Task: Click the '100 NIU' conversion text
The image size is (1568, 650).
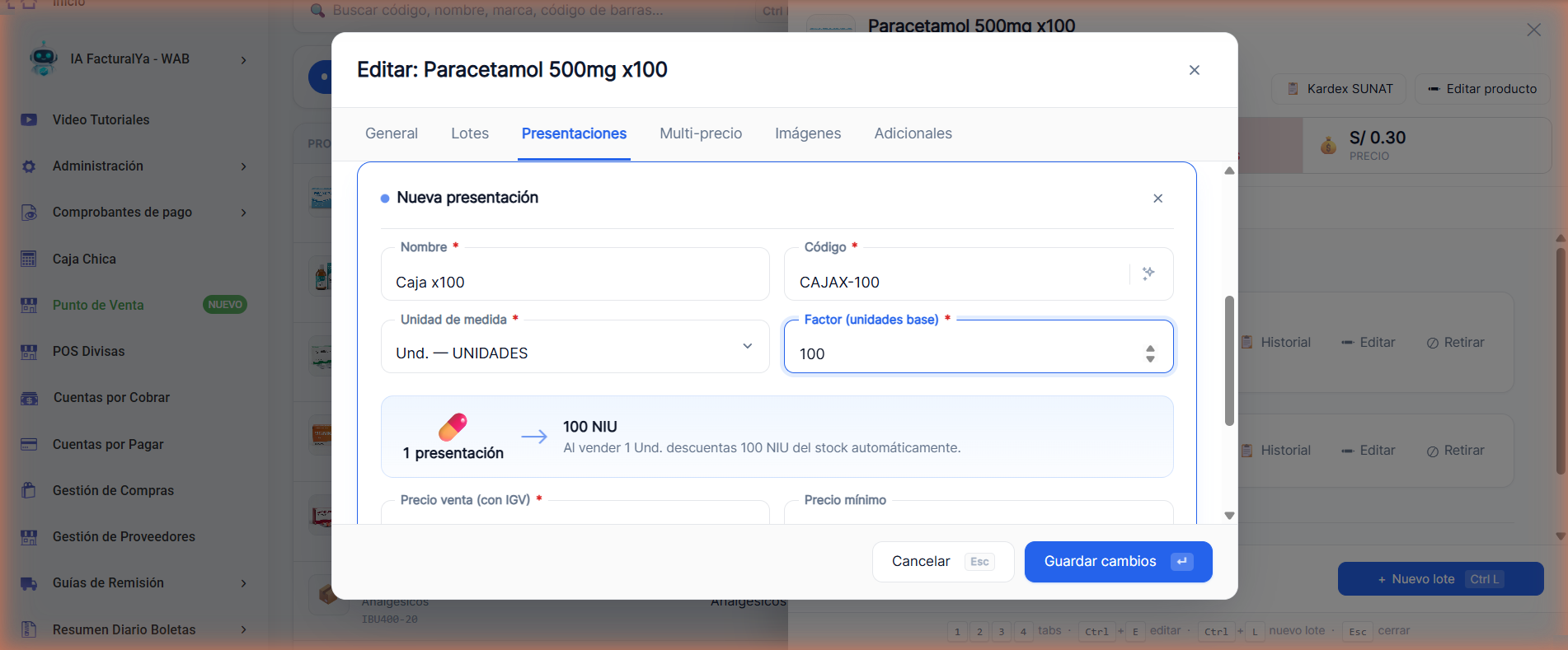Action: (590, 427)
